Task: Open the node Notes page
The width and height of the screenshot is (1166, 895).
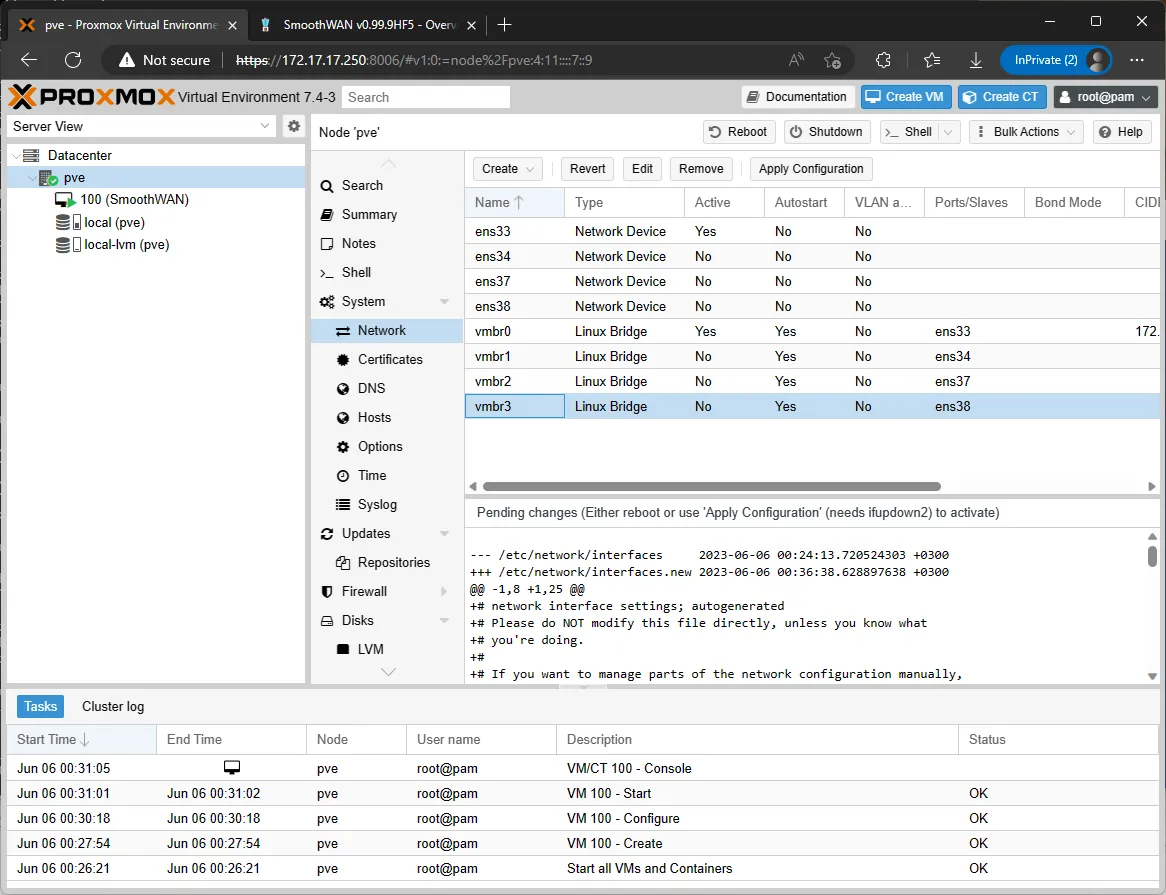Action: tap(358, 243)
